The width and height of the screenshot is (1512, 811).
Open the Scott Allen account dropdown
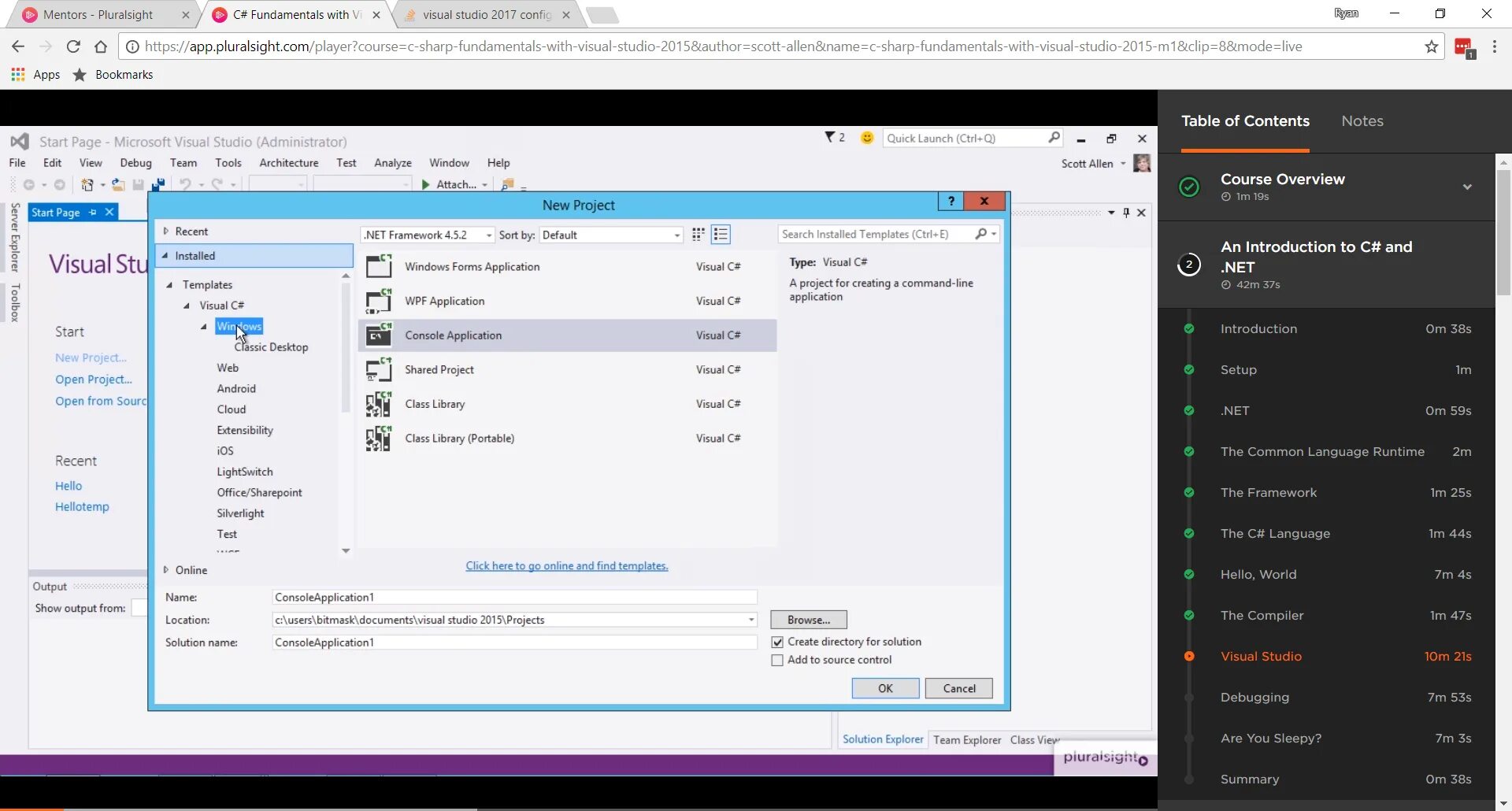tap(1123, 164)
